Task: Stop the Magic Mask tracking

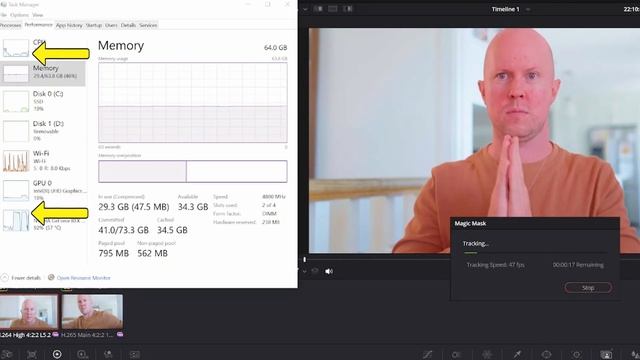Action: (x=588, y=288)
